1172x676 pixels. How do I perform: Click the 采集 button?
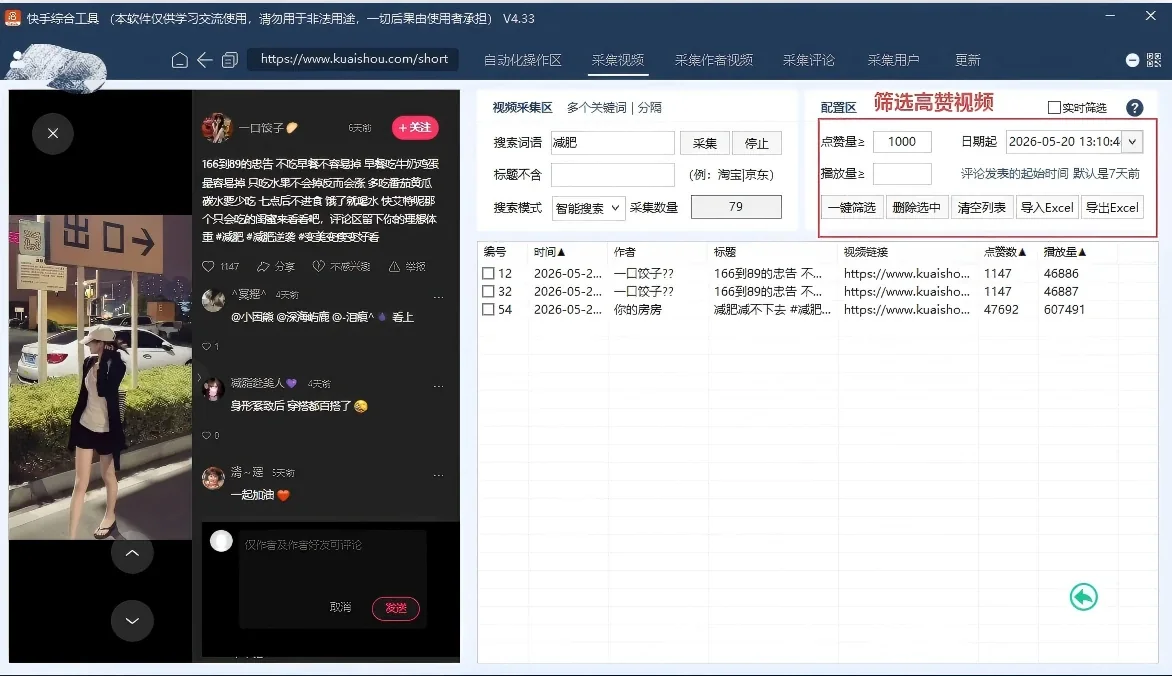(704, 143)
